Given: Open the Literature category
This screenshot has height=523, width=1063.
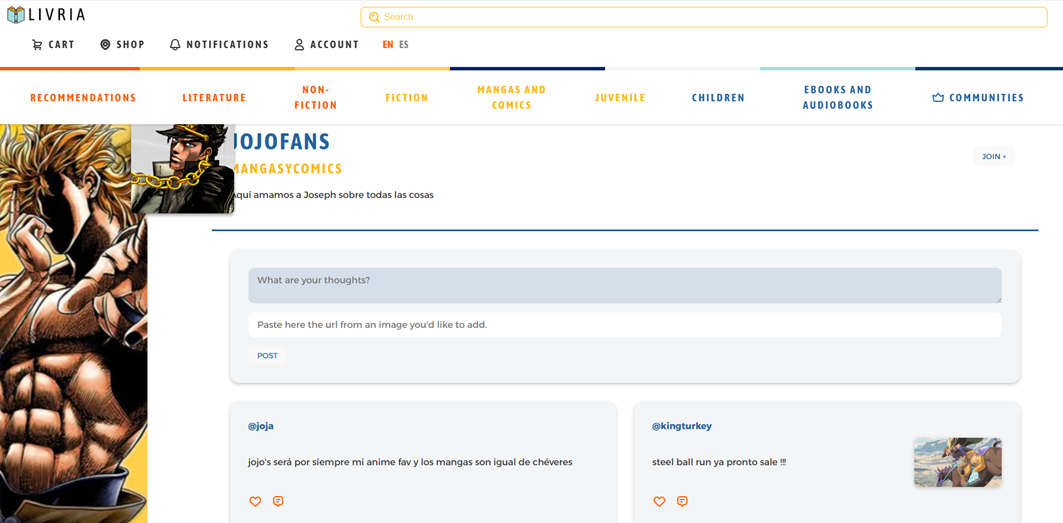Looking at the screenshot, I should (x=214, y=98).
